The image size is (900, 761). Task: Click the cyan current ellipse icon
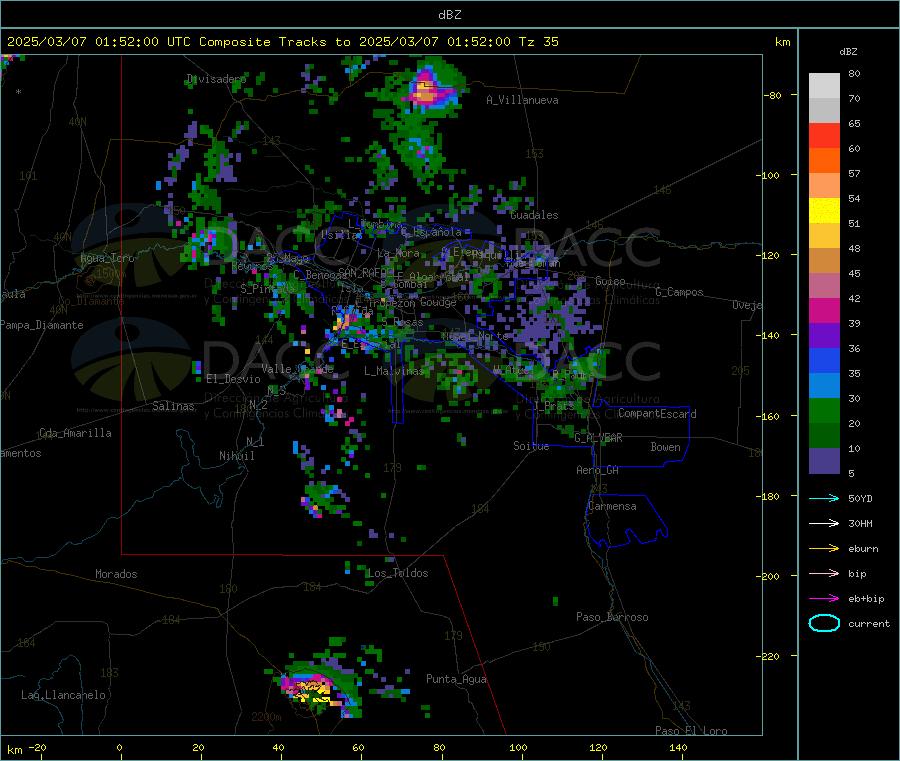tap(824, 623)
